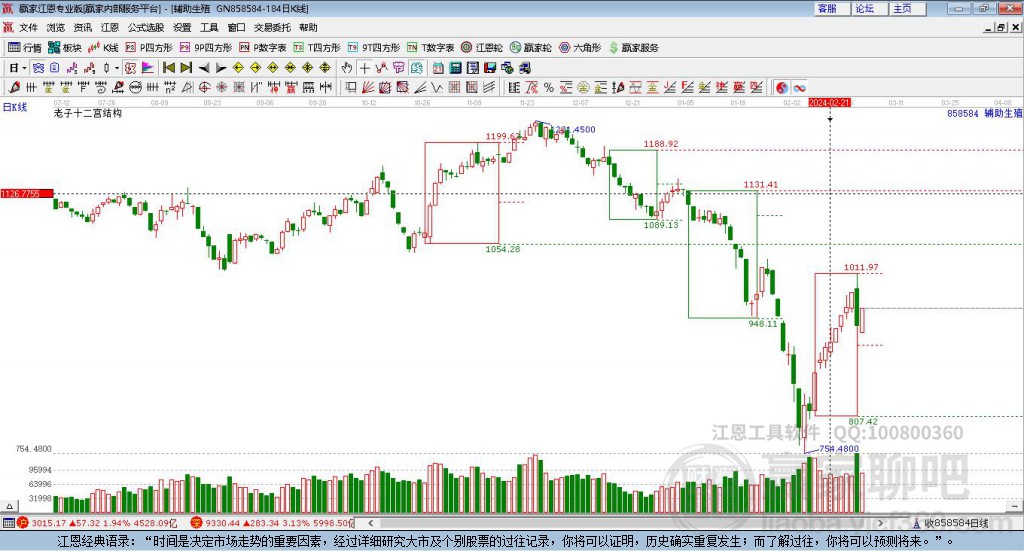Screen dimensions: 1024x551
Task: Click the Shenzhen index 9330.44 status
Action: pos(271,523)
